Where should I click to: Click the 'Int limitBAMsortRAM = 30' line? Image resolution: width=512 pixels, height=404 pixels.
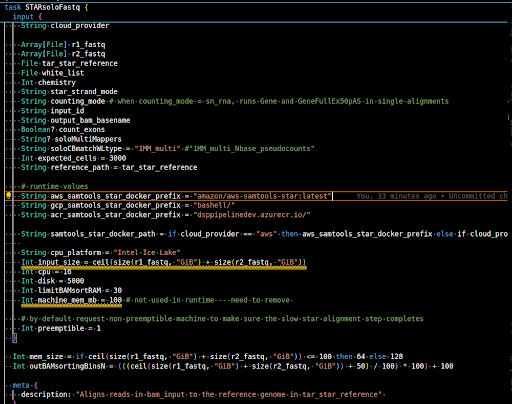click(71, 291)
